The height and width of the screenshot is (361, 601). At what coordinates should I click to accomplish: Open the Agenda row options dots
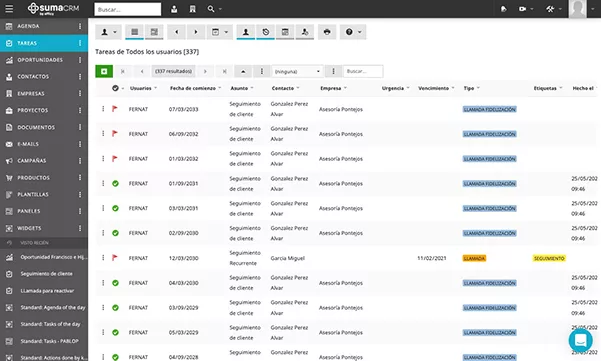point(80,26)
